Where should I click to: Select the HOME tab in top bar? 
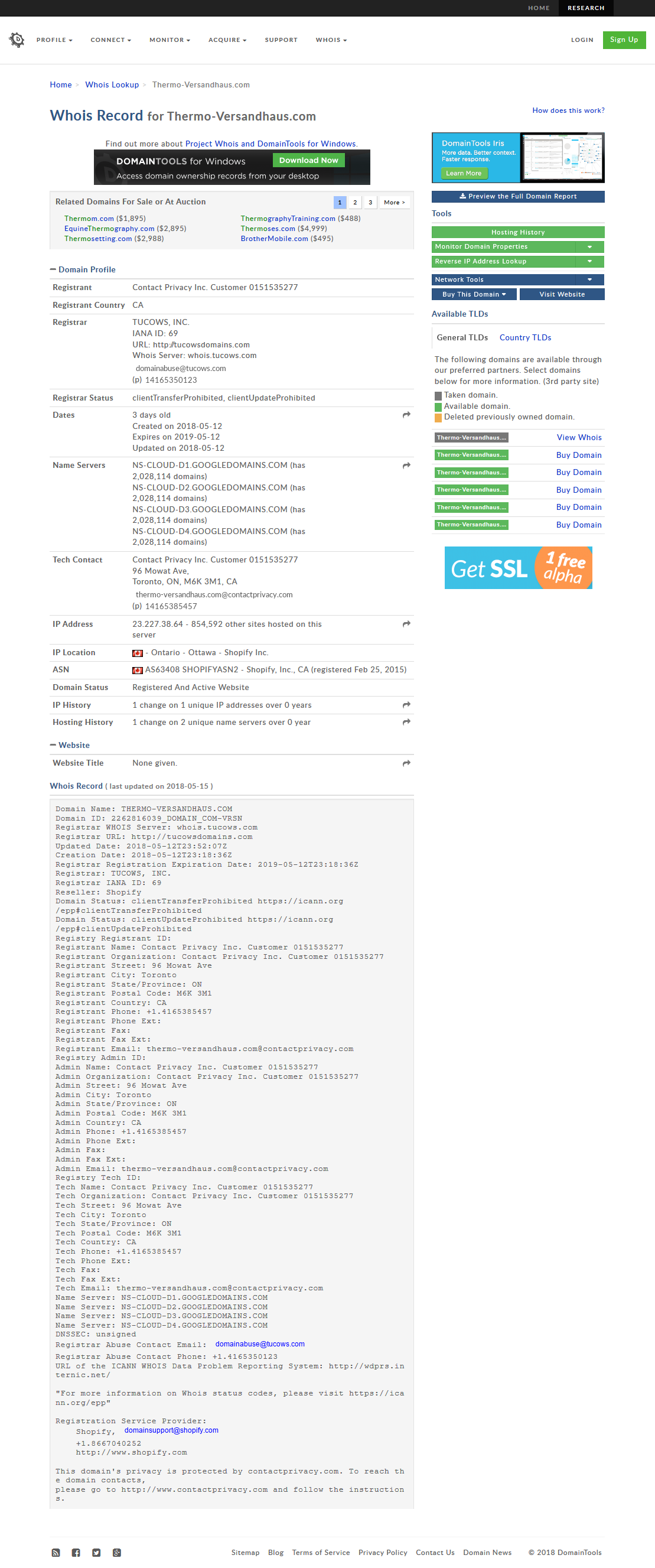(x=539, y=8)
